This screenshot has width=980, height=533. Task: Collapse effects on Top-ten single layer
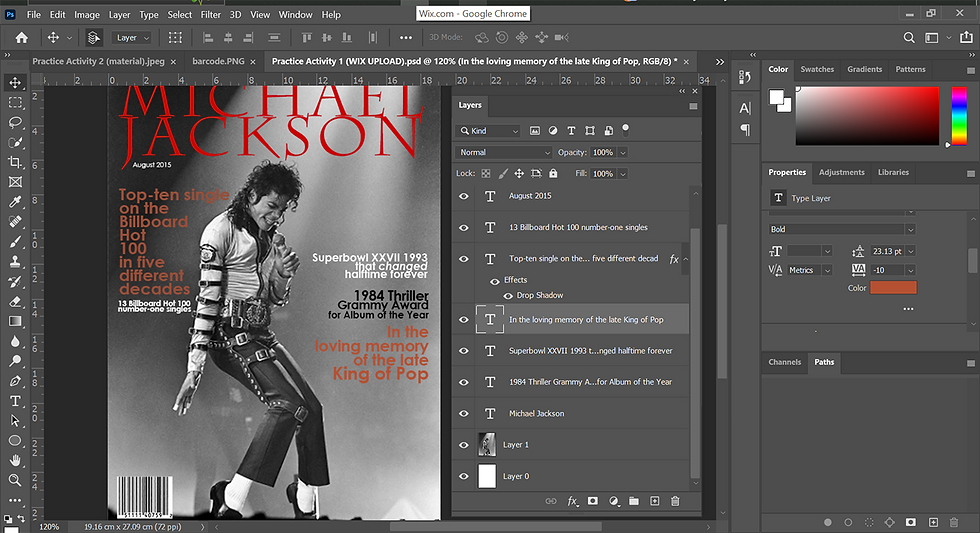coord(686,259)
